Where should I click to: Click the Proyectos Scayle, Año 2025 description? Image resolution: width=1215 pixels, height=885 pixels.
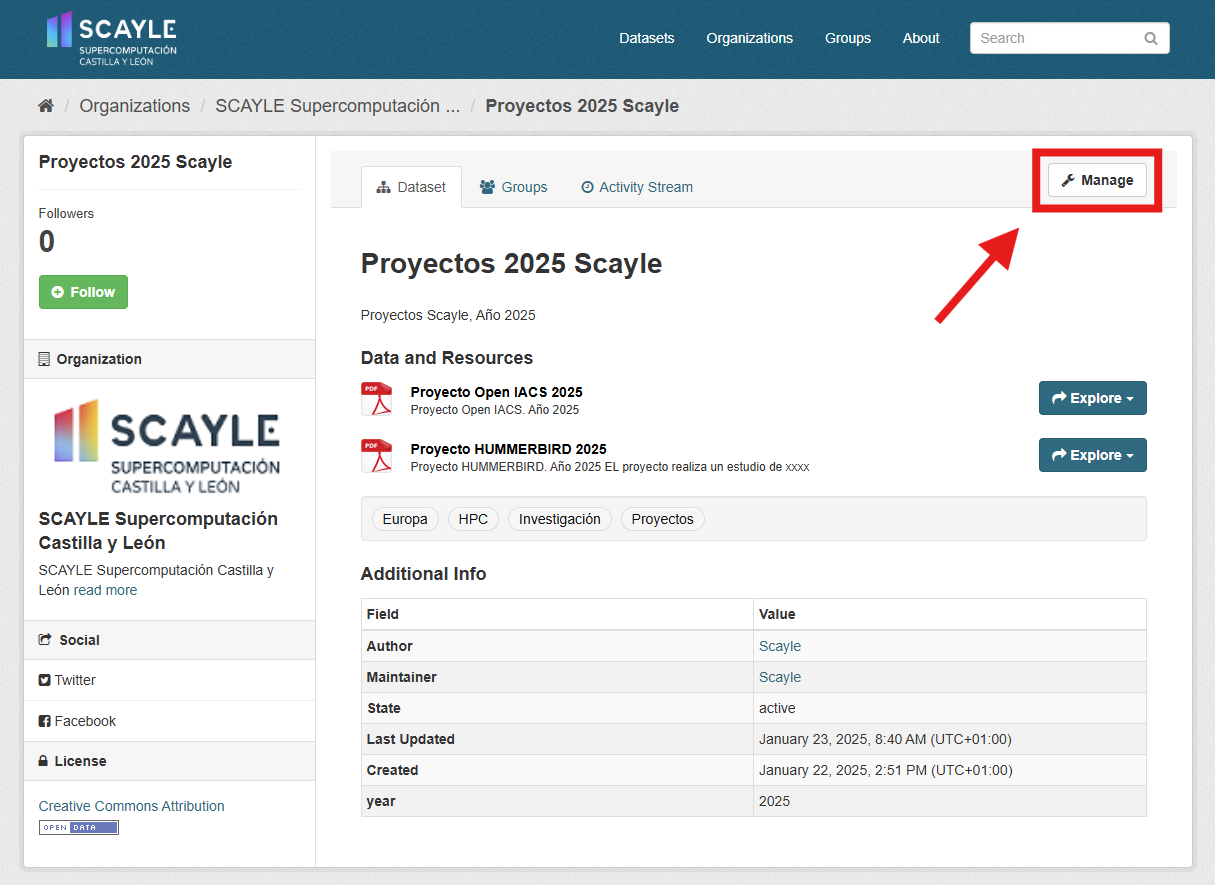coord(448,315)
